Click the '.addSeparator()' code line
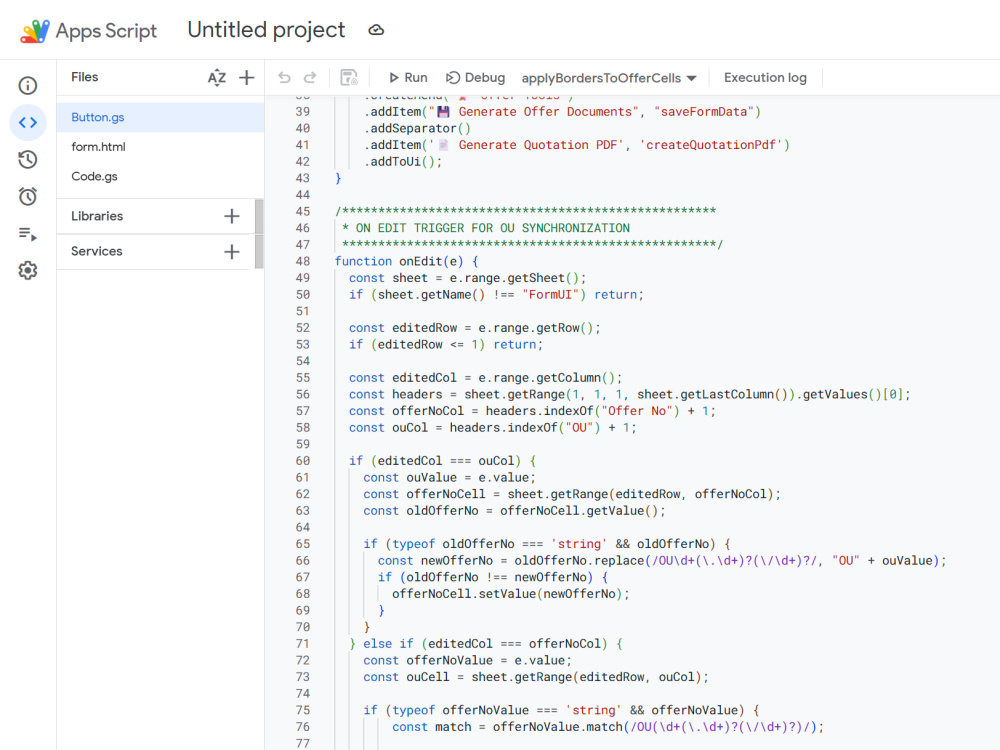The image size is (1000, 750). [417, 128]
